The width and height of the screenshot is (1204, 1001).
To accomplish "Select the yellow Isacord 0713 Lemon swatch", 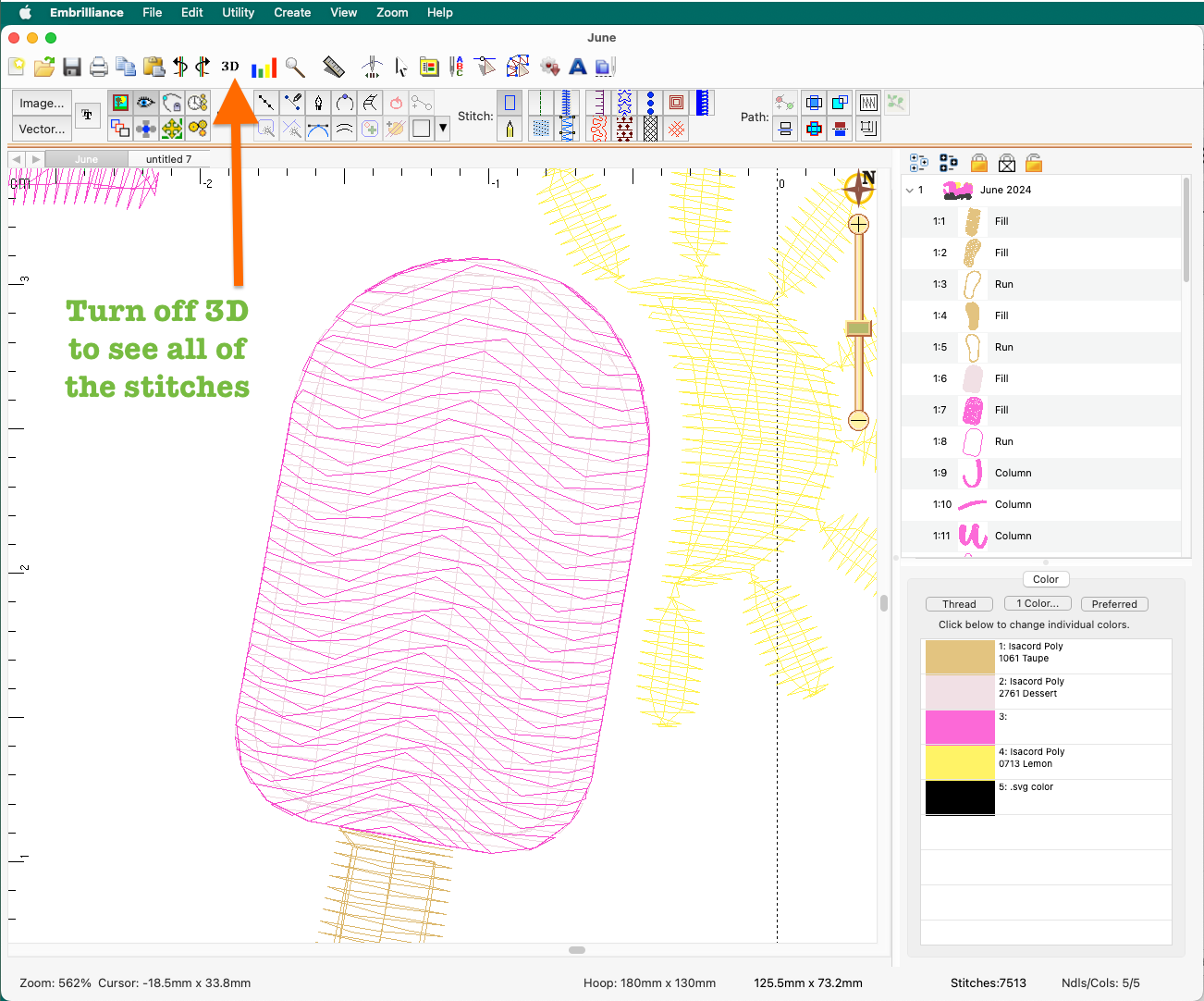I will coord(960,761).
